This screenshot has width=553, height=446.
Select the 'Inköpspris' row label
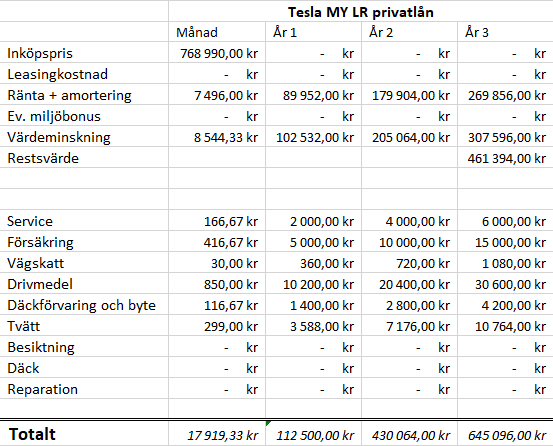point(84,53)
